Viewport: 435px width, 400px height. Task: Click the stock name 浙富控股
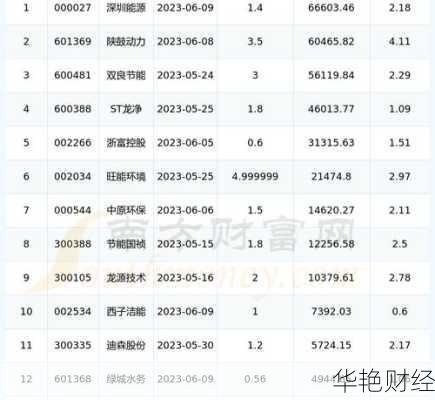pos(126,143)
